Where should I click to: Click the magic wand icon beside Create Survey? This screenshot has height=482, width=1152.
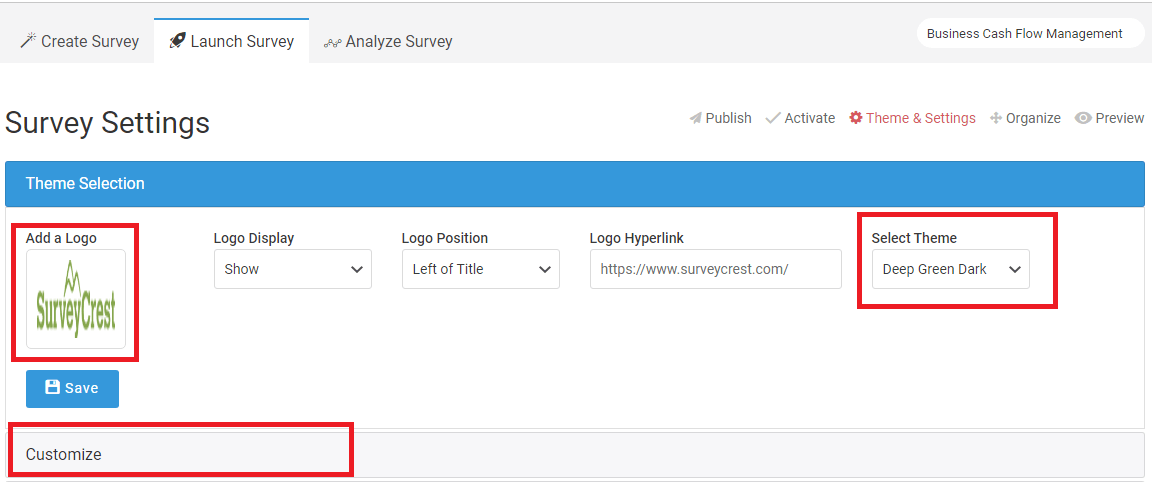(28, 41)
